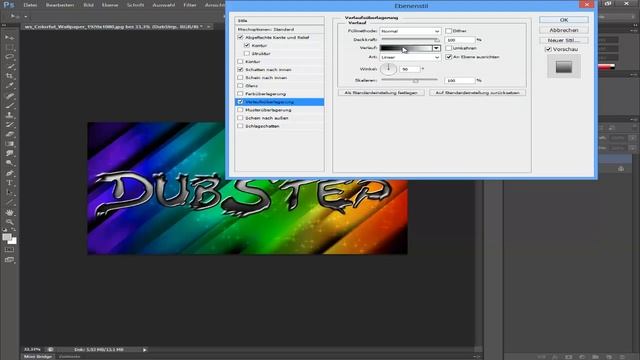The width and height of the screenshot is (640, 360).
Task: Select the Eyedropper tool
Action: tap(9, 86)
